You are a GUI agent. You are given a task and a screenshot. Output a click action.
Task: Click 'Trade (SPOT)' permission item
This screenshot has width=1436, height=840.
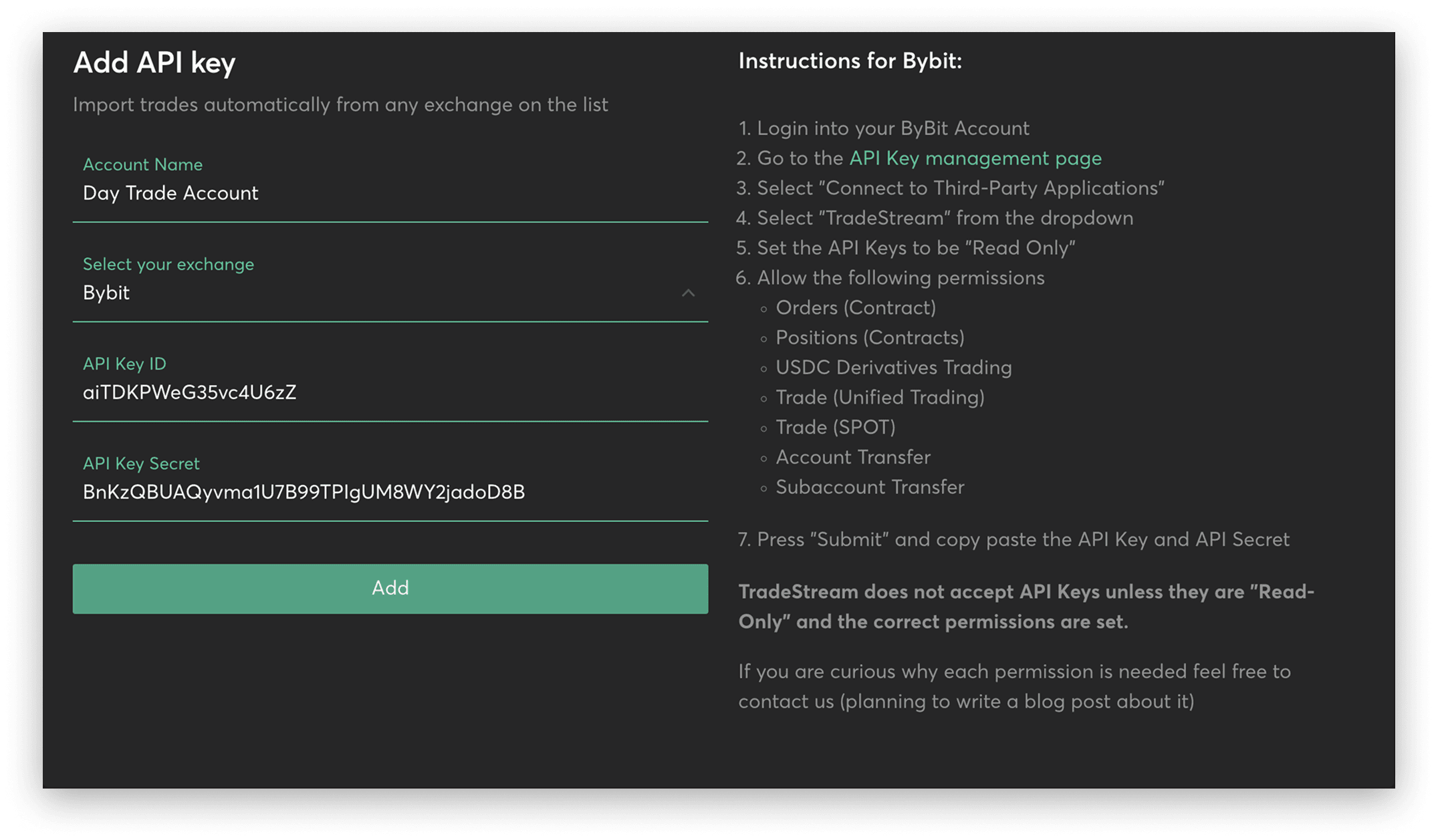836,428
